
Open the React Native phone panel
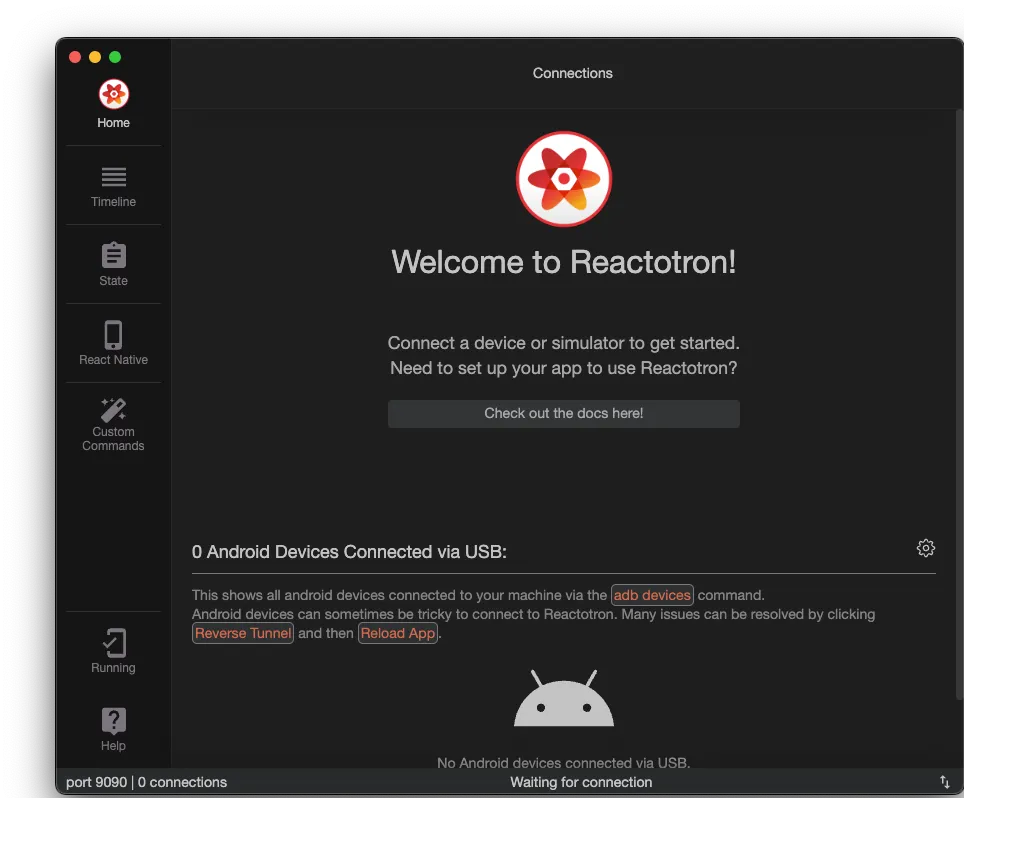[113, 343]
